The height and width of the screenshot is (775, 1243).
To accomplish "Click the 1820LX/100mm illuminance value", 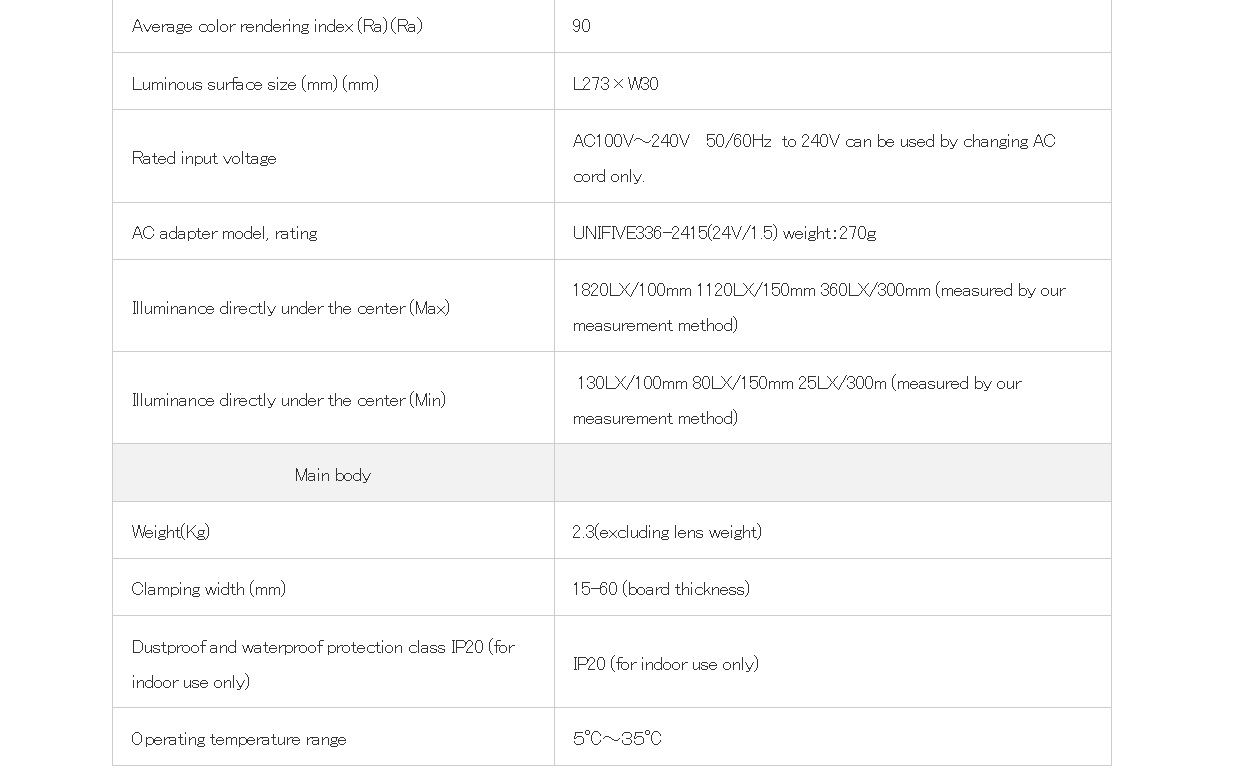I will 632,290.
